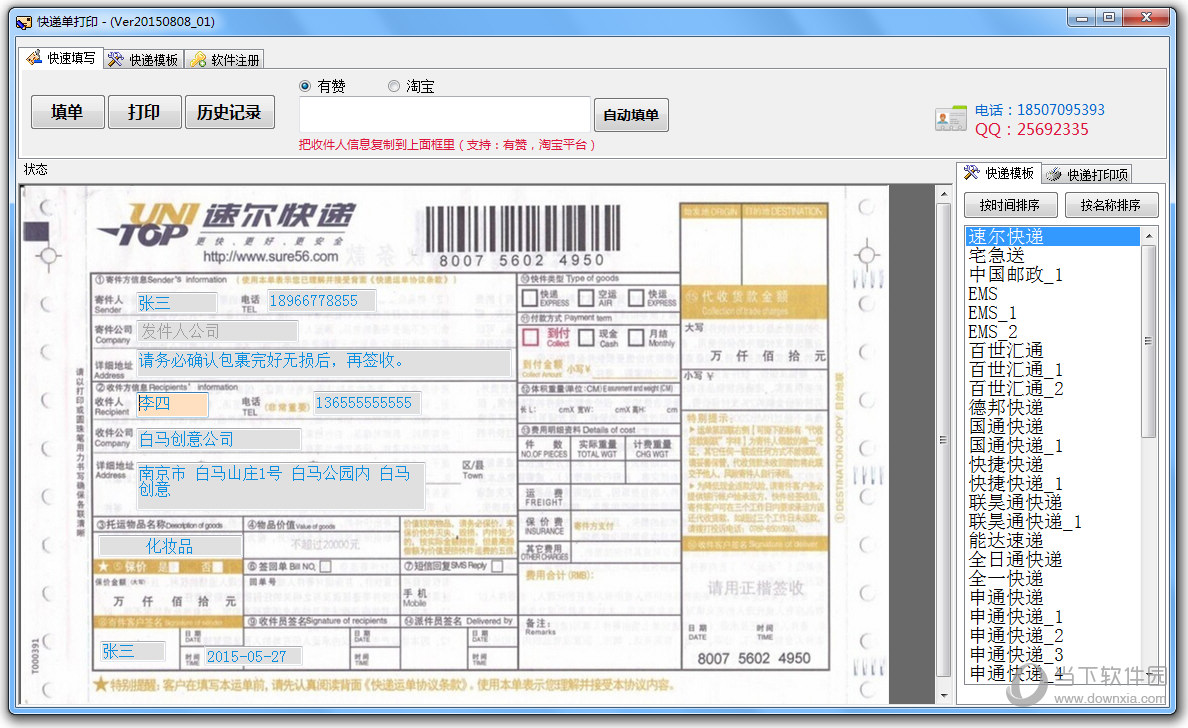Click the 发件人公司 field
The image size is (1188, 728).
click(217, 331)
